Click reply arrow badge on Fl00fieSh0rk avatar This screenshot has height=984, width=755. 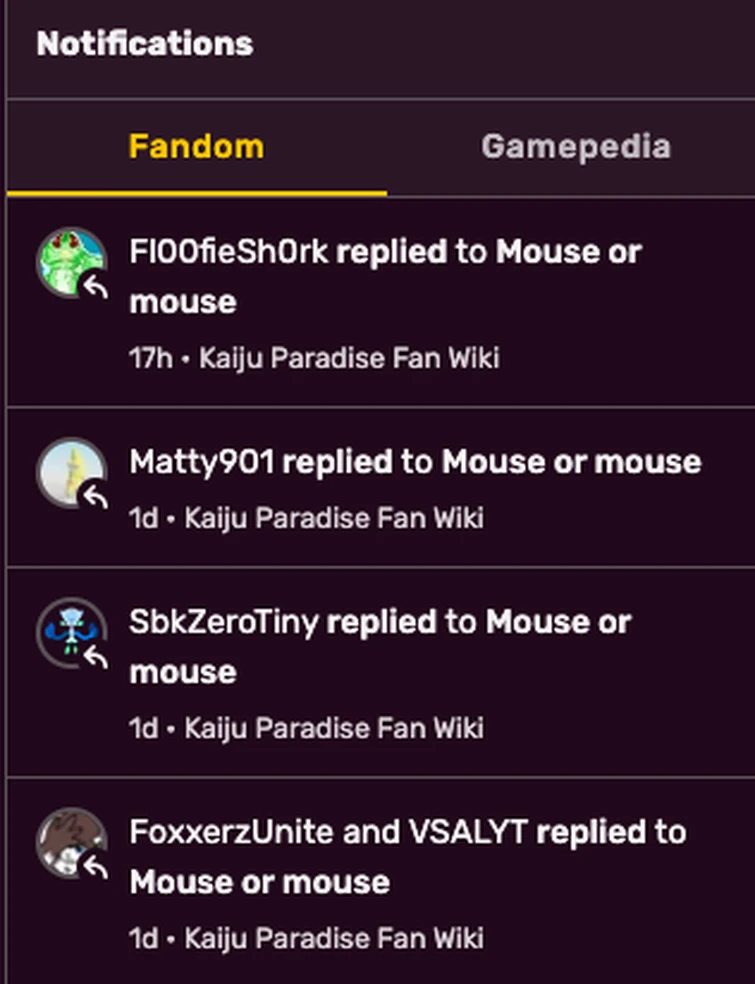[95, 287]
